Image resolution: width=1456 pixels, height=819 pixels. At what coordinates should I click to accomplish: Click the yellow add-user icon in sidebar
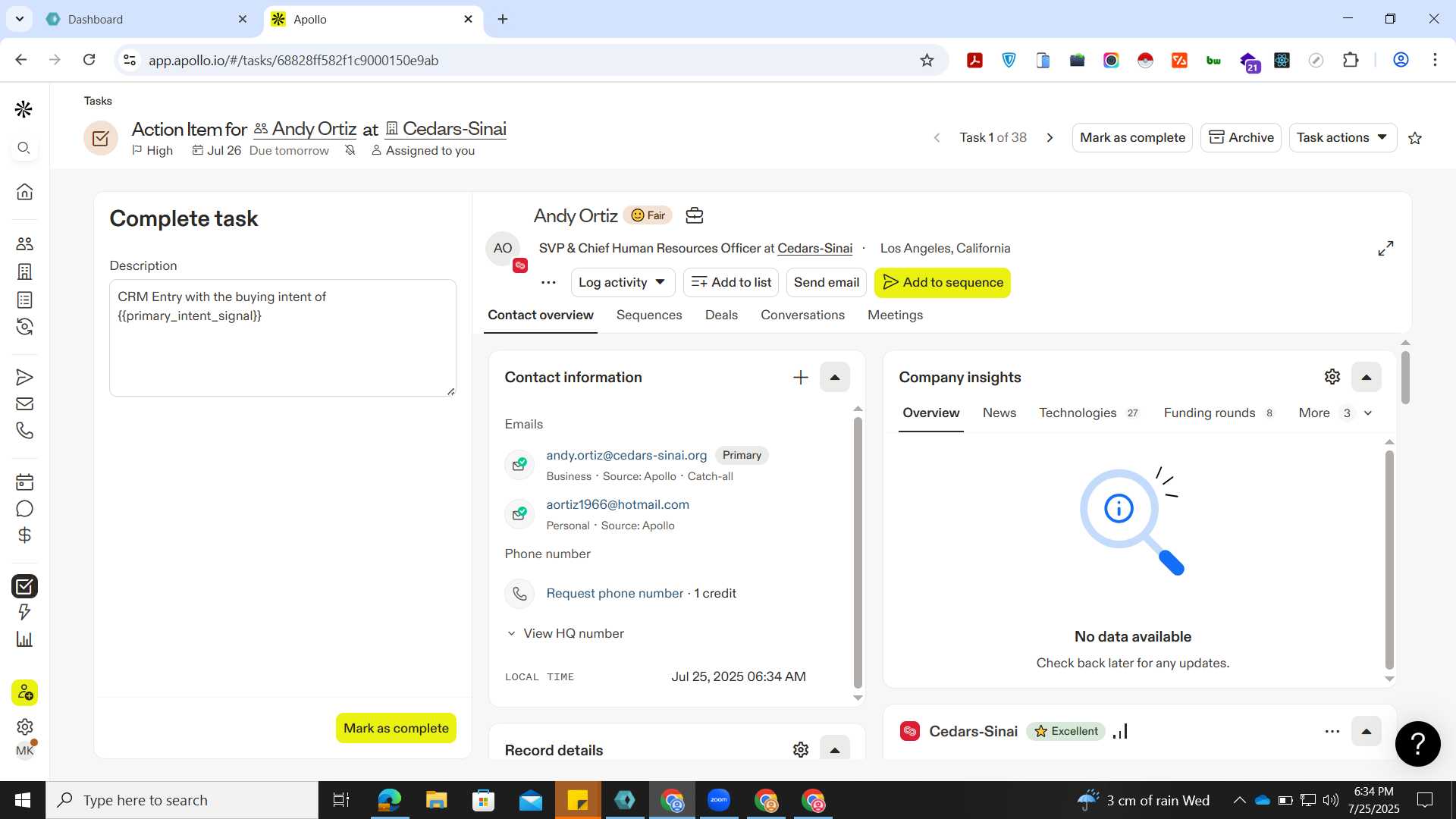(24, 693)
